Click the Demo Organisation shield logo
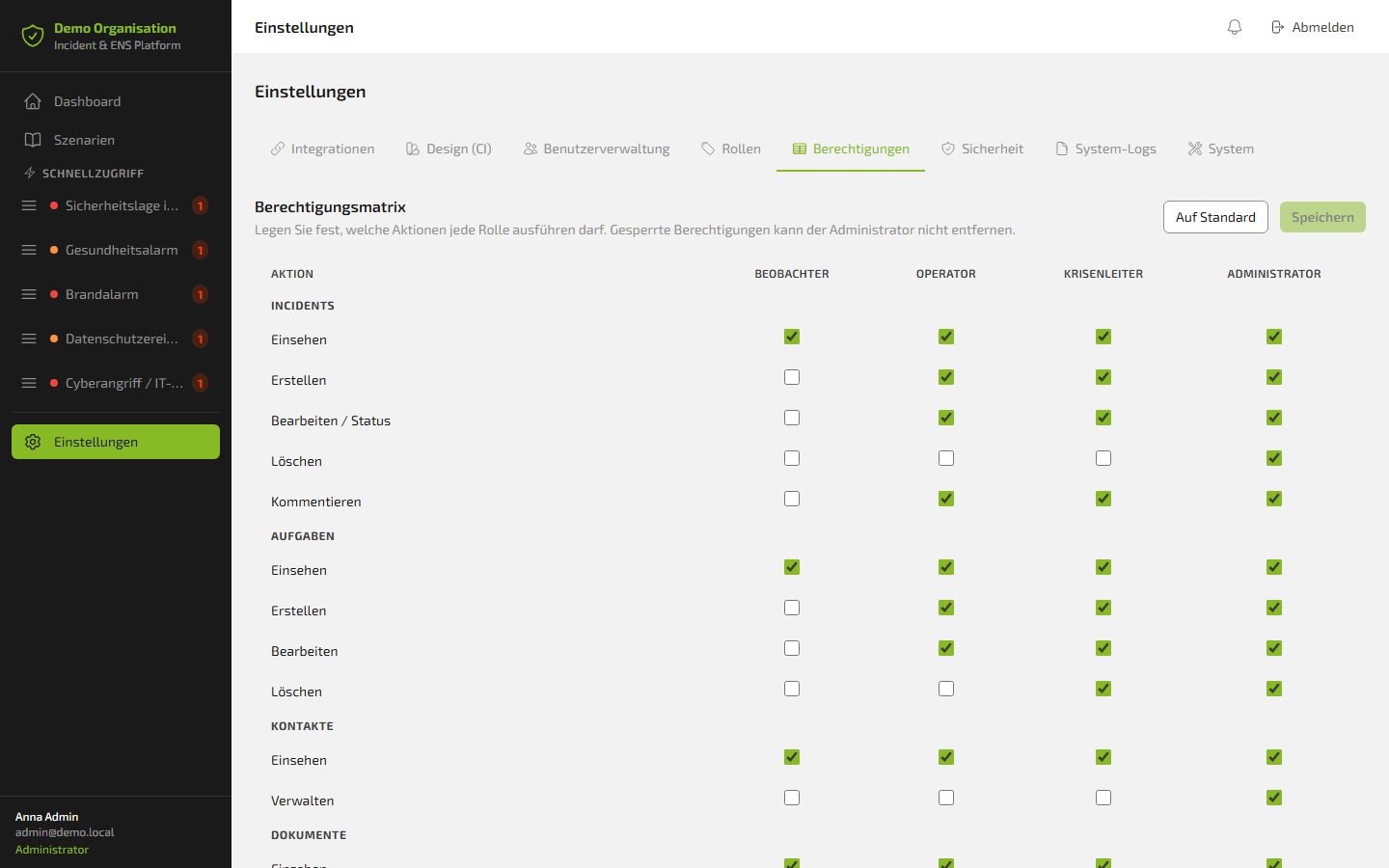 [33, 37]
